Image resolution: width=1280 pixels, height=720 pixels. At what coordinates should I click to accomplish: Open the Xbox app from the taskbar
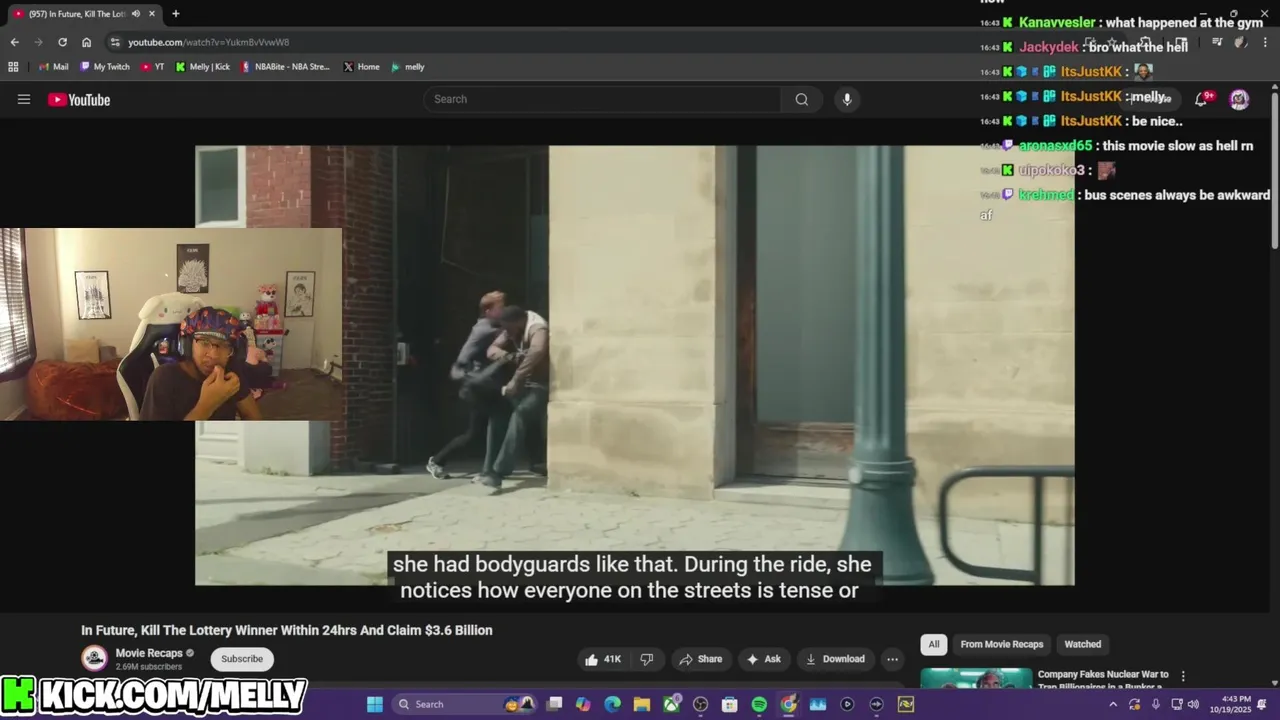coord(671,704)
